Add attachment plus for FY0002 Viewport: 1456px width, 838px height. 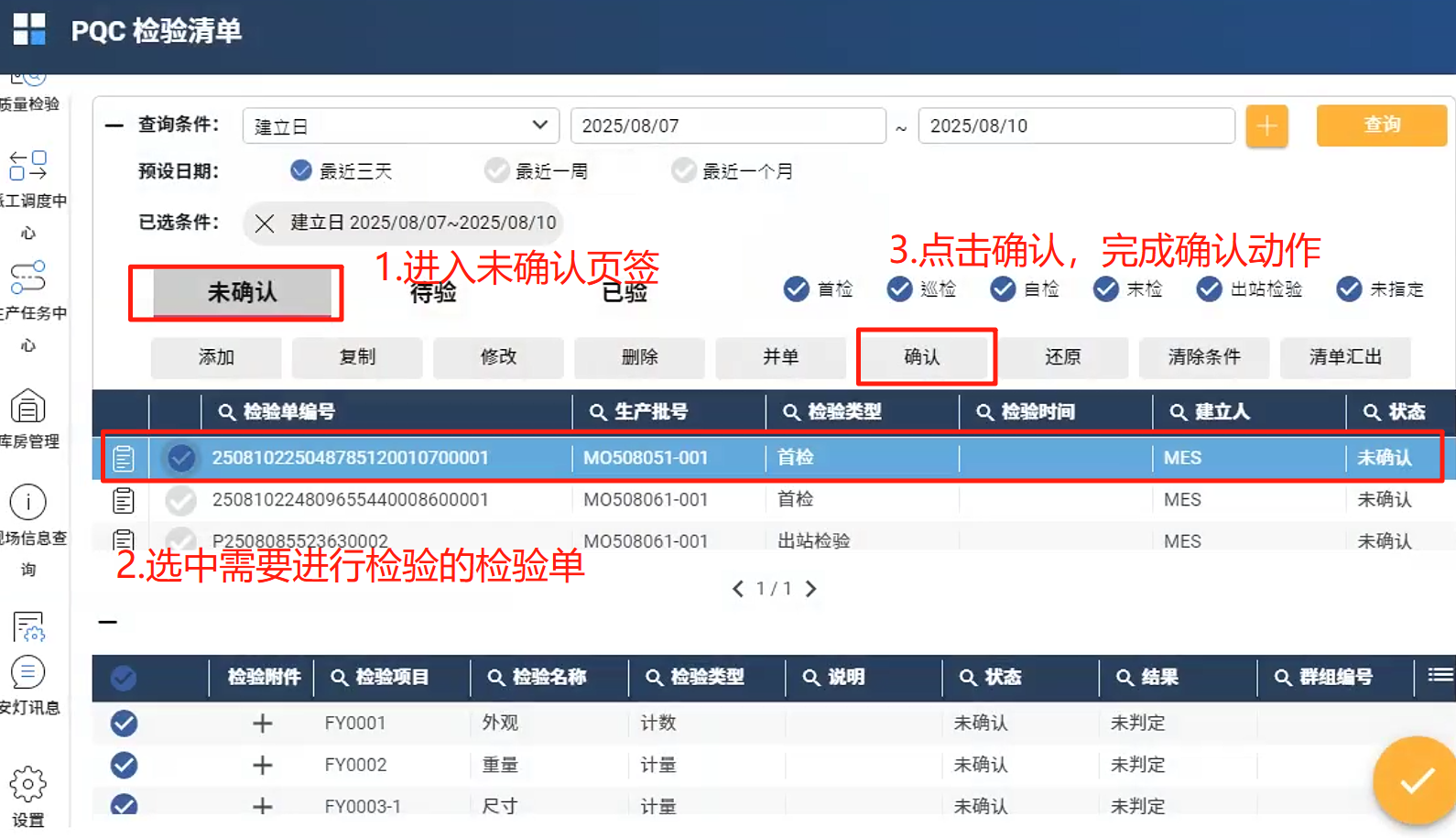point(263,765)
